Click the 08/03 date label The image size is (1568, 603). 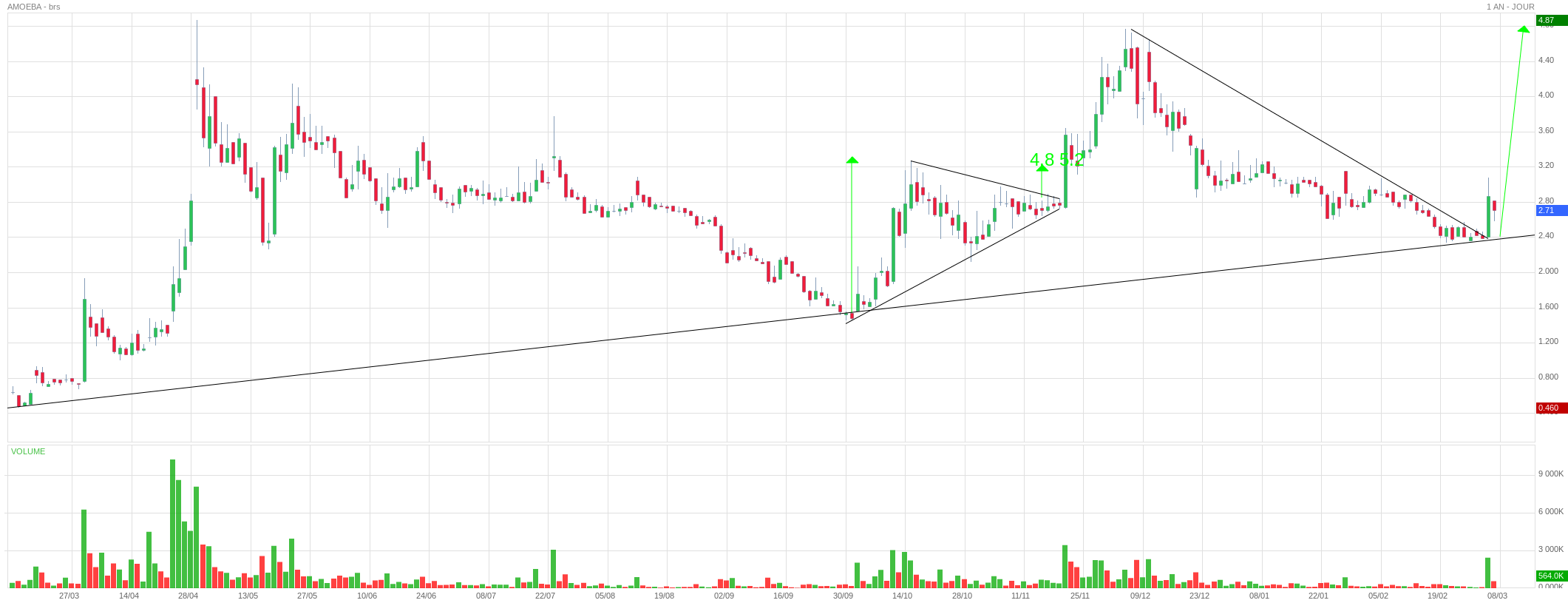point(1497,596)
